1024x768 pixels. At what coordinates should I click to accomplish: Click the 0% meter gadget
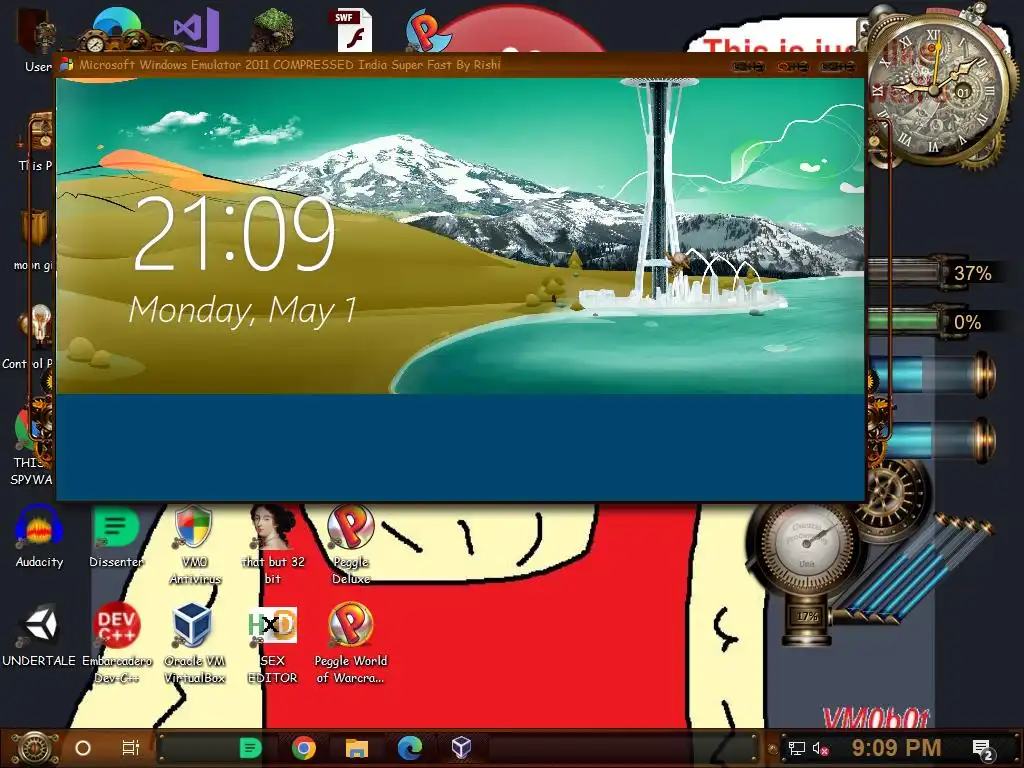pos(933,321)
